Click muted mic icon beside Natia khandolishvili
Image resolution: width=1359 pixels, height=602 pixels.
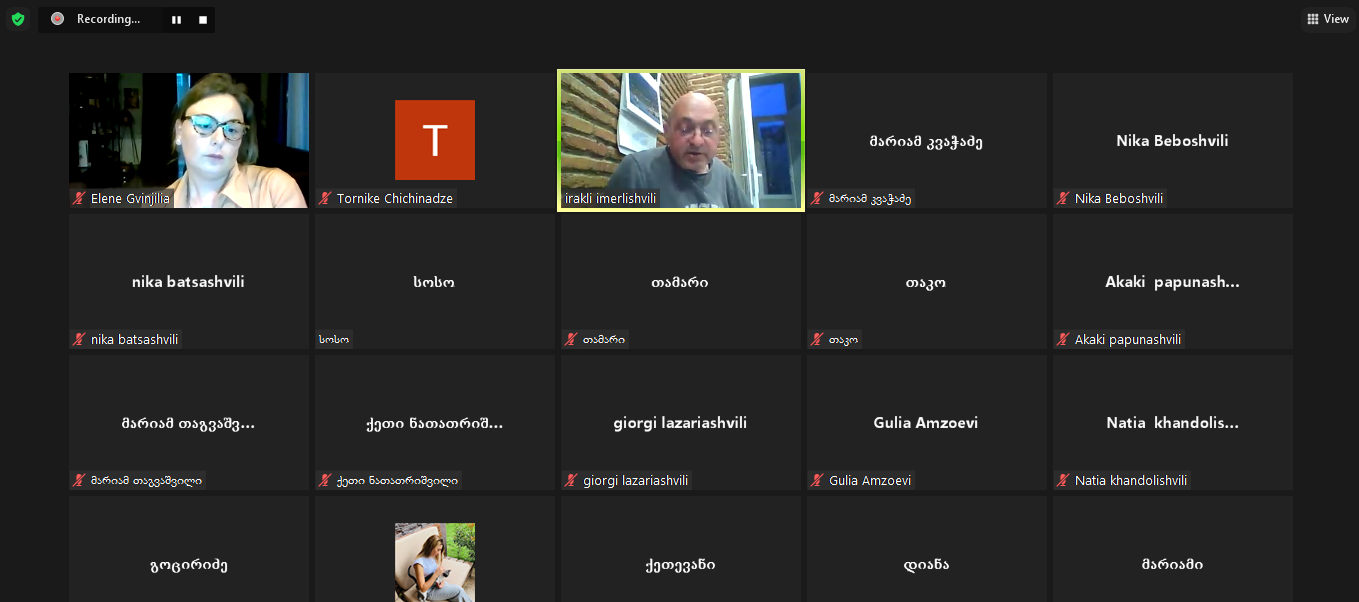click(x=1063, y=481)
